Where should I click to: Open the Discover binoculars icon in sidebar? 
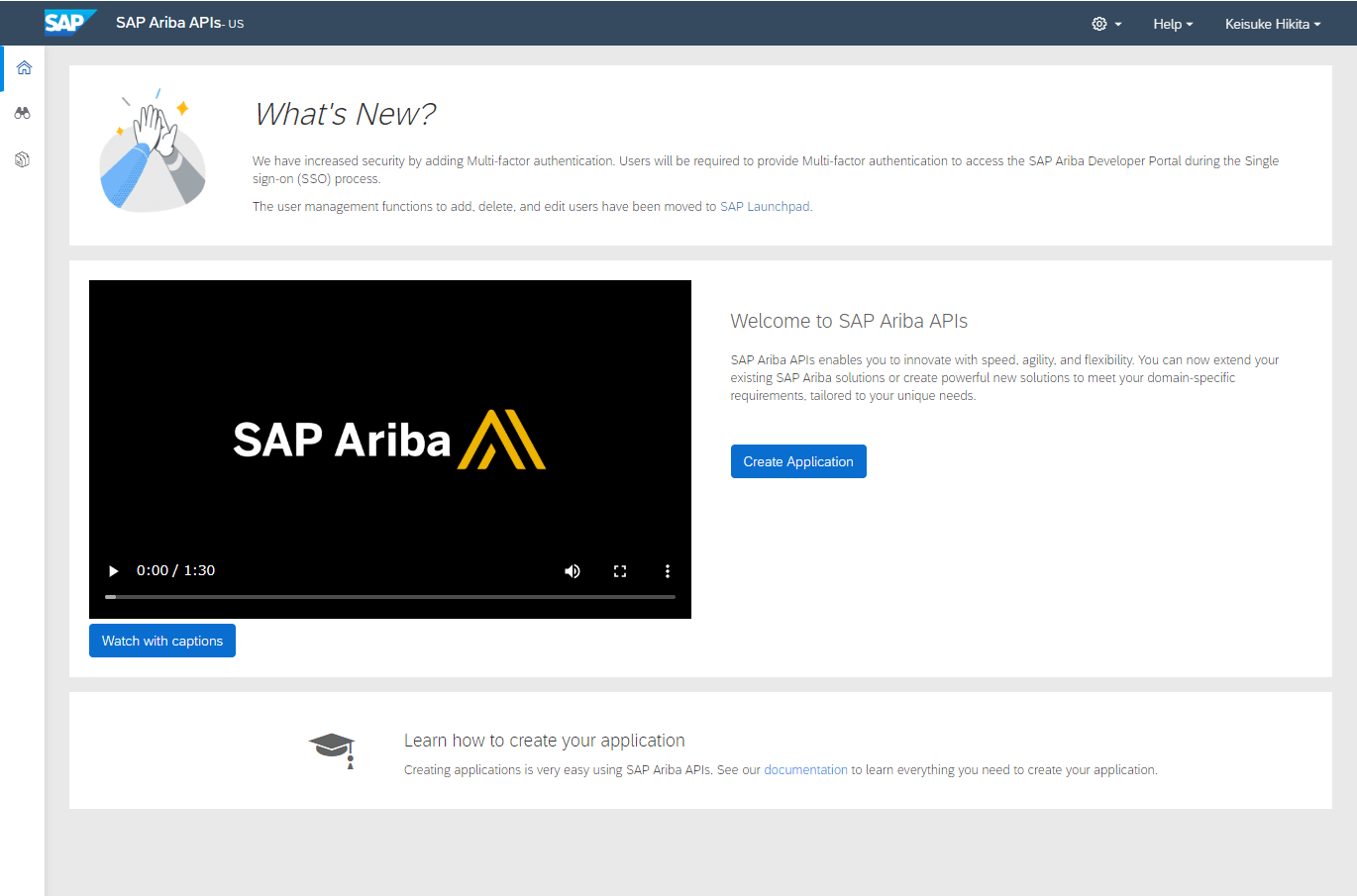point(22,113)
